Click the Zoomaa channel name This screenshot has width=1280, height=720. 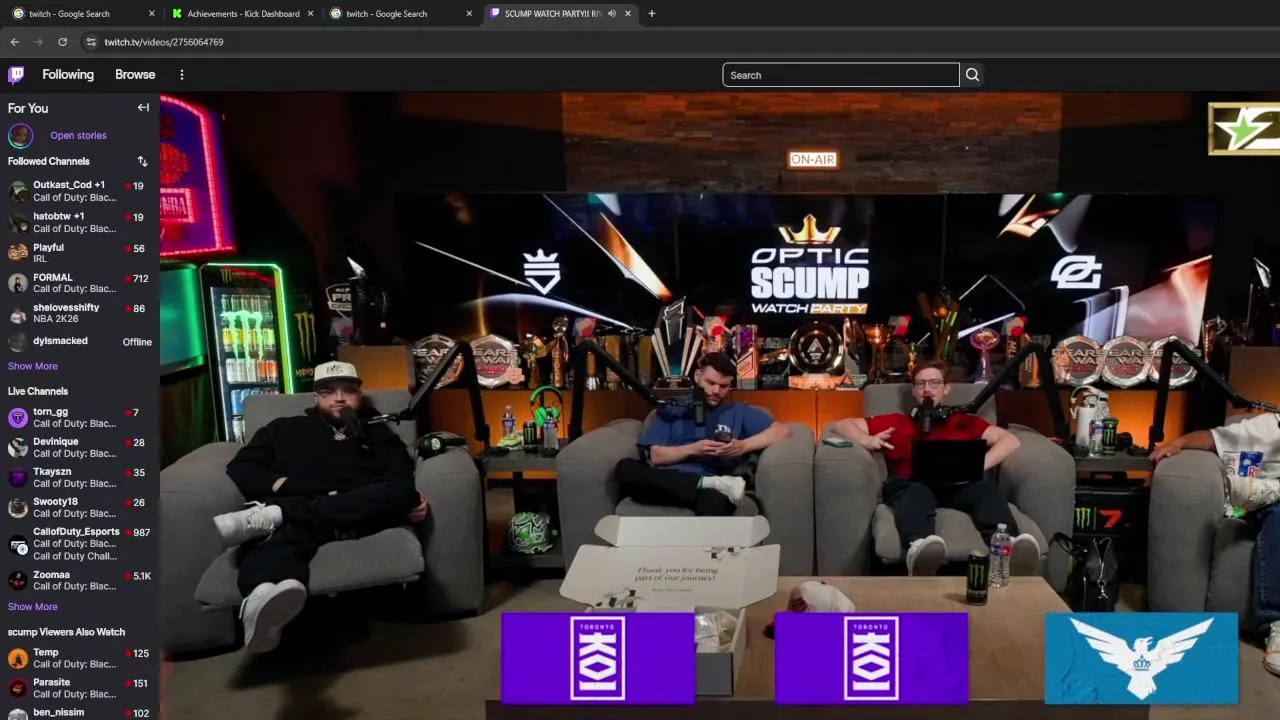pyautogui.click(x=51, y=575)
